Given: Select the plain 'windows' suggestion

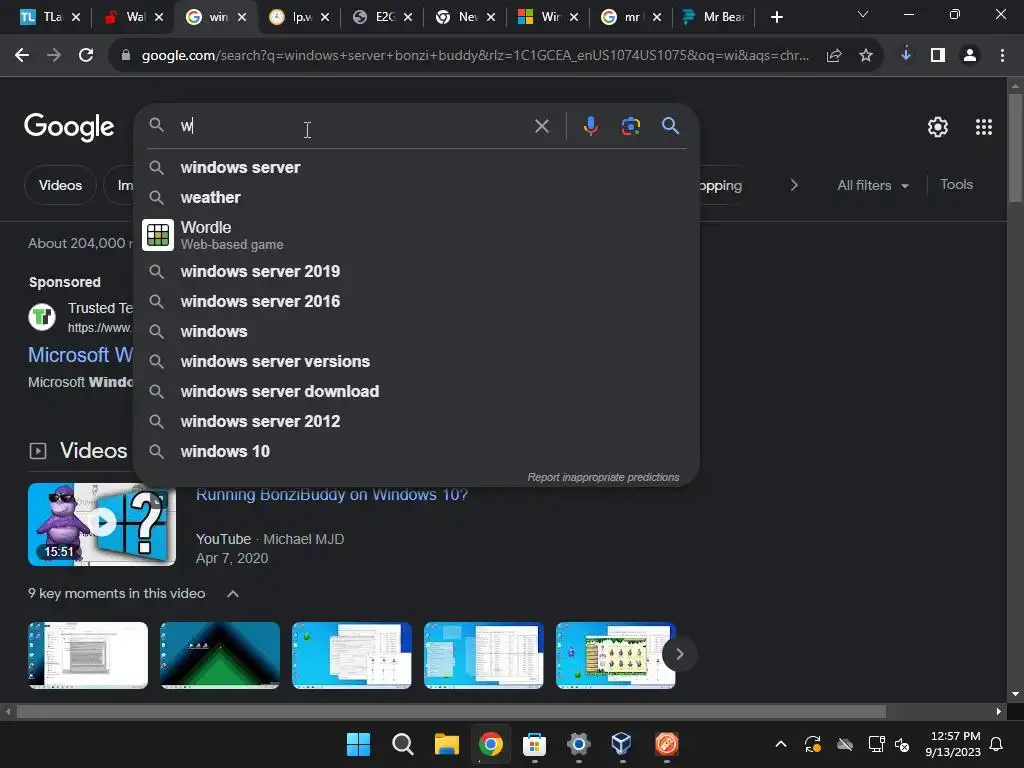Looking at the screenshot, I should tap(416, 331).
